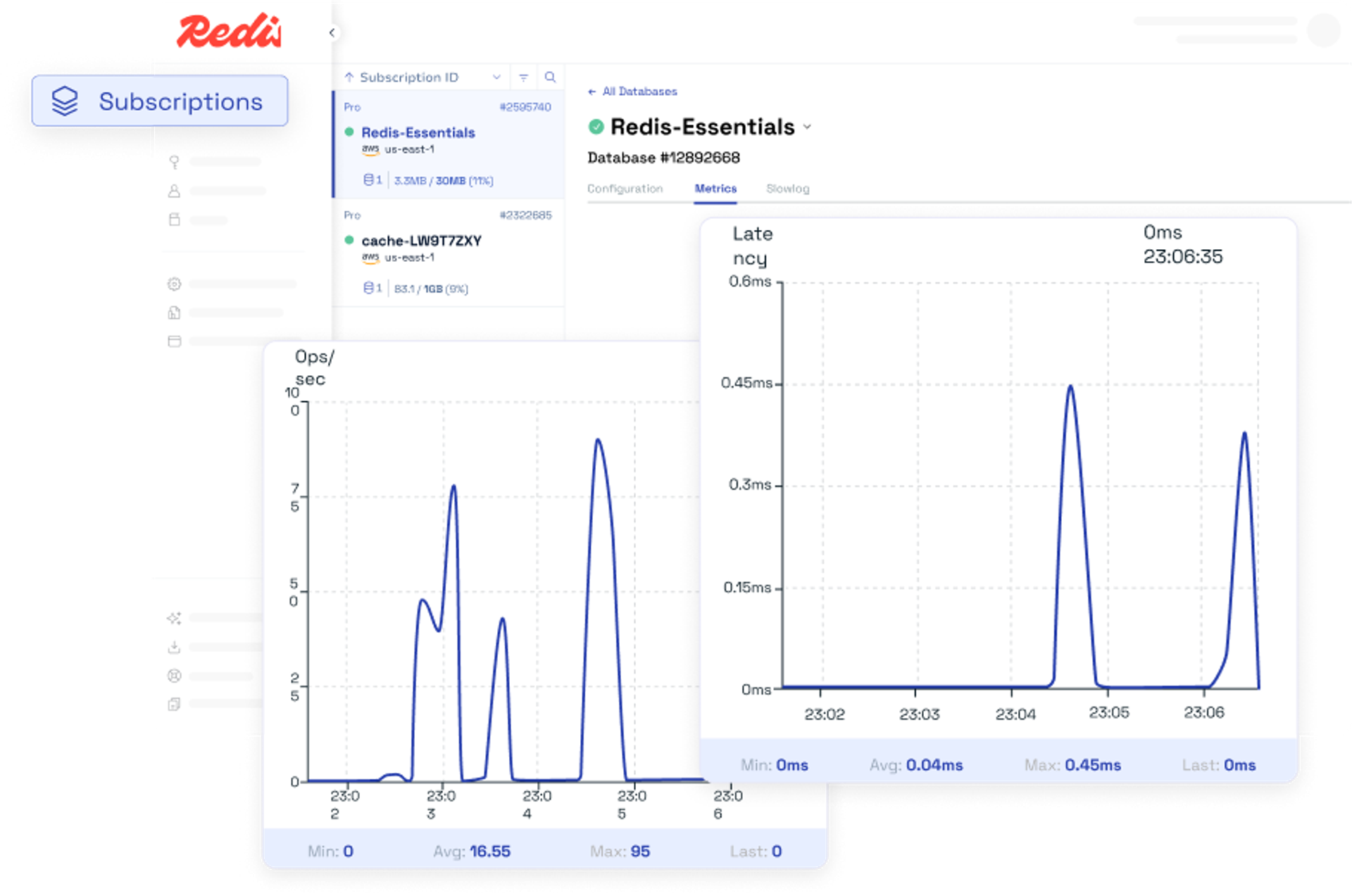Image resolution: width=1352 pixels, height=896 pixels.
Task: Click the copy icon at sidebar bottom
Action: 174,704
